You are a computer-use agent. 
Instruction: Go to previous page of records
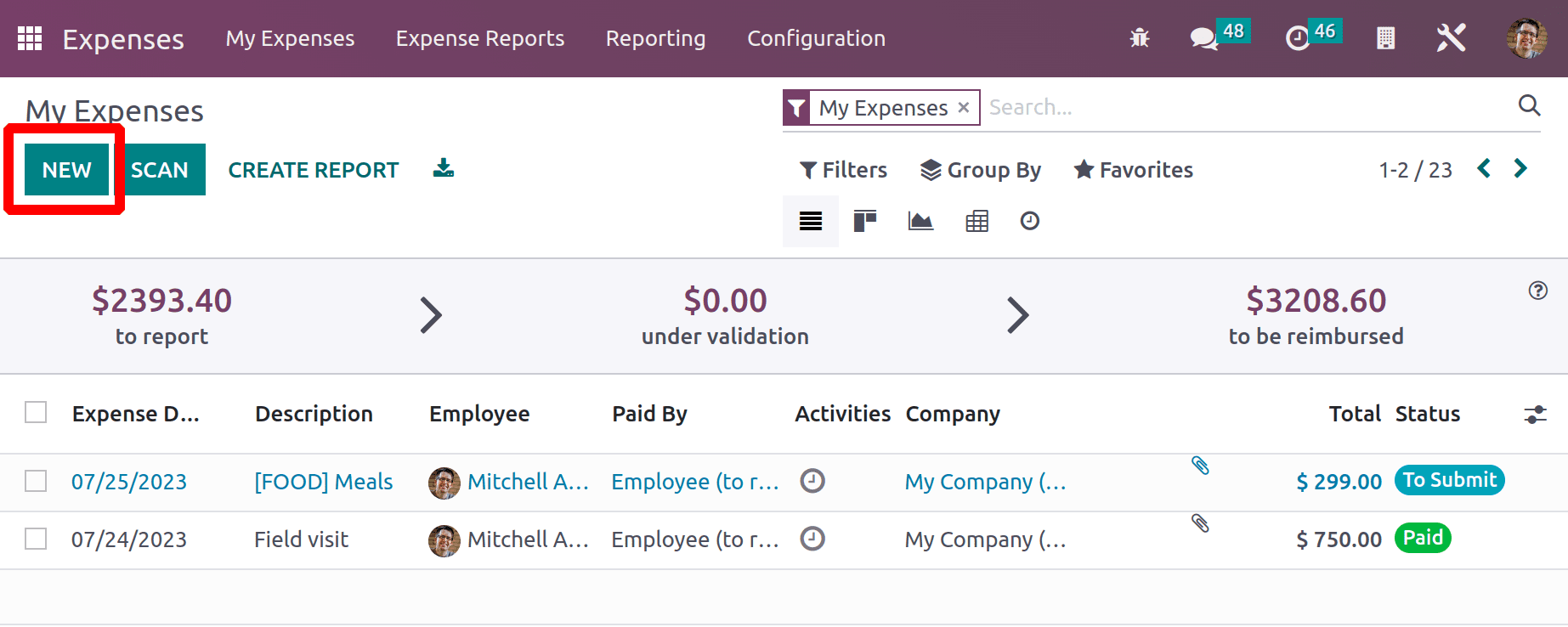[x=1484, y=169]
